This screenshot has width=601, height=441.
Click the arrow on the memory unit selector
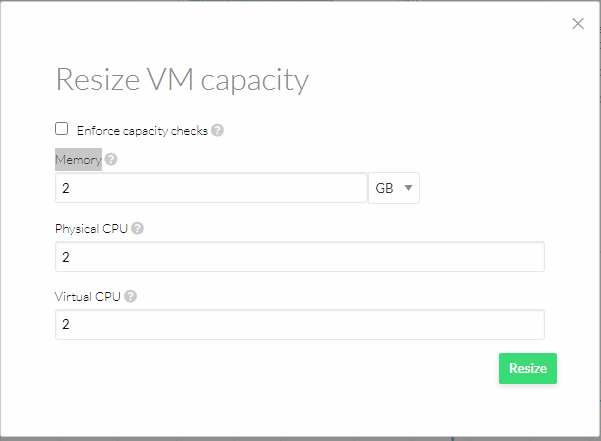click(x=408, y=188)
